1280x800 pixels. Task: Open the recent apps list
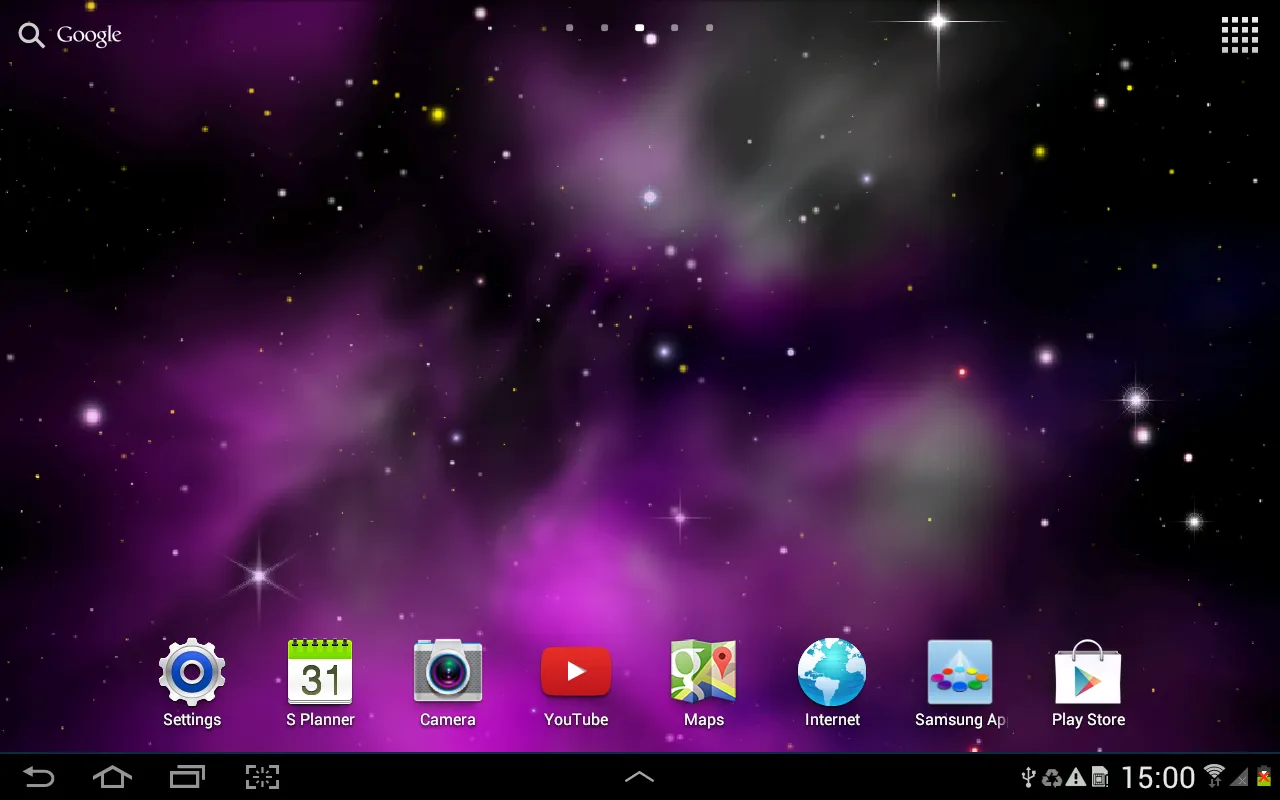tap(187, 777)
